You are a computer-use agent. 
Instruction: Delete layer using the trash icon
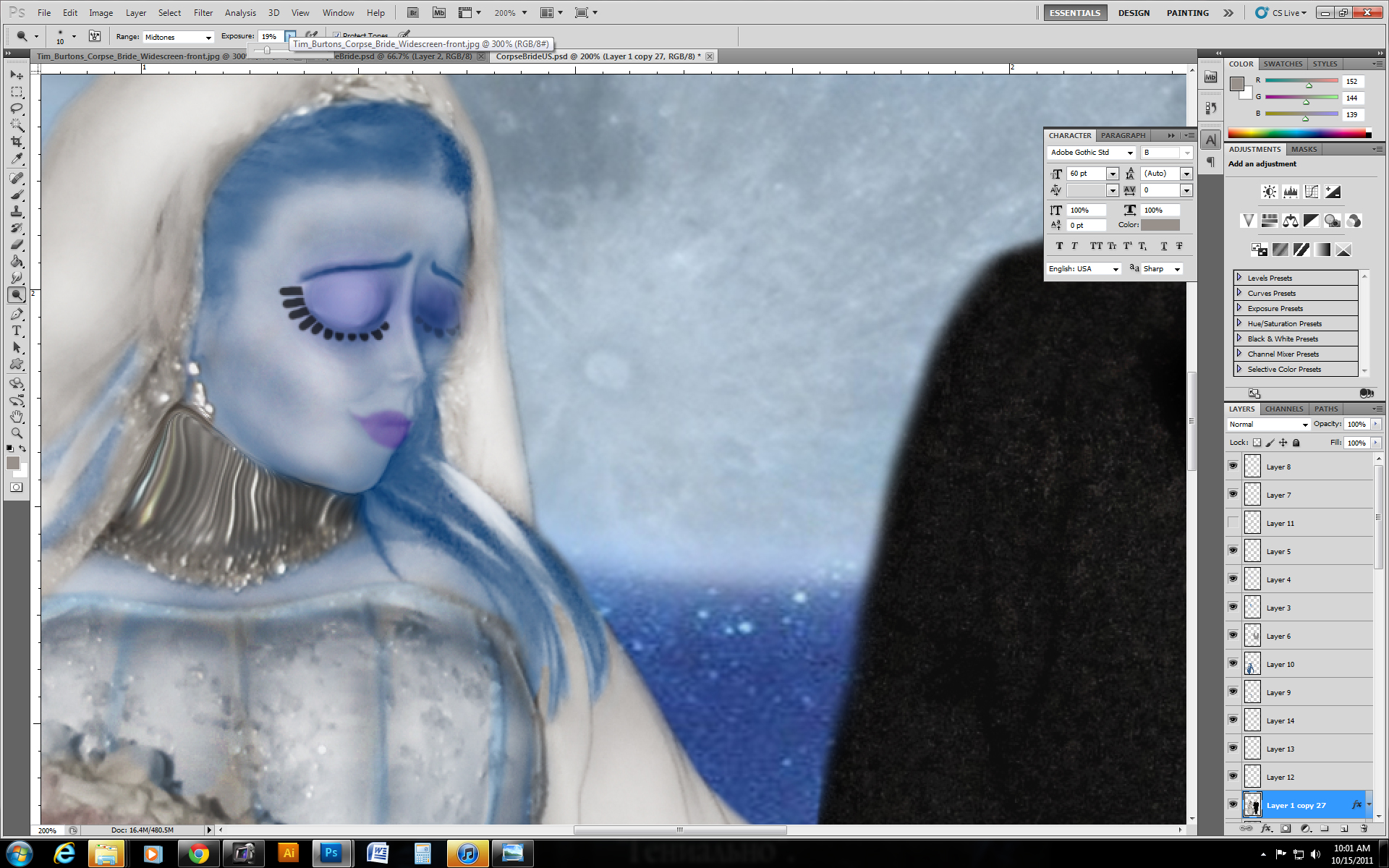pos(1364,829)
